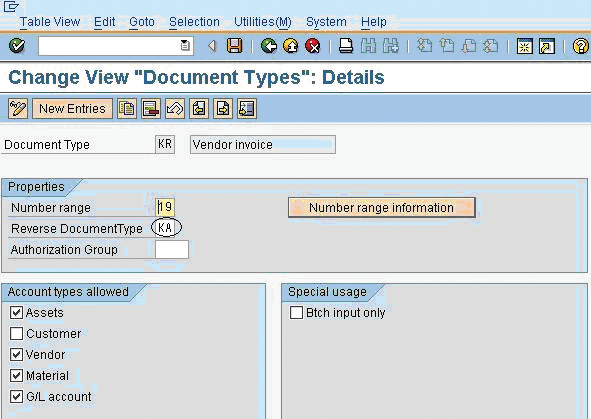Image resolution: width=591 pixels, height=419 pixels.
Task: Toggle the Material checkbox
Action: [16, 376]
